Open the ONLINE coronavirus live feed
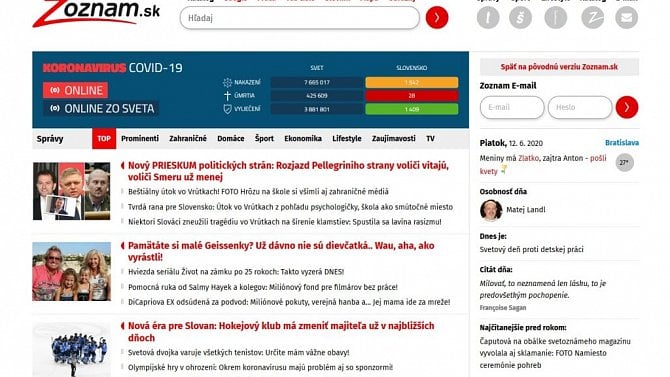Screen dimensions: 670x377 (x=75, y=90)
